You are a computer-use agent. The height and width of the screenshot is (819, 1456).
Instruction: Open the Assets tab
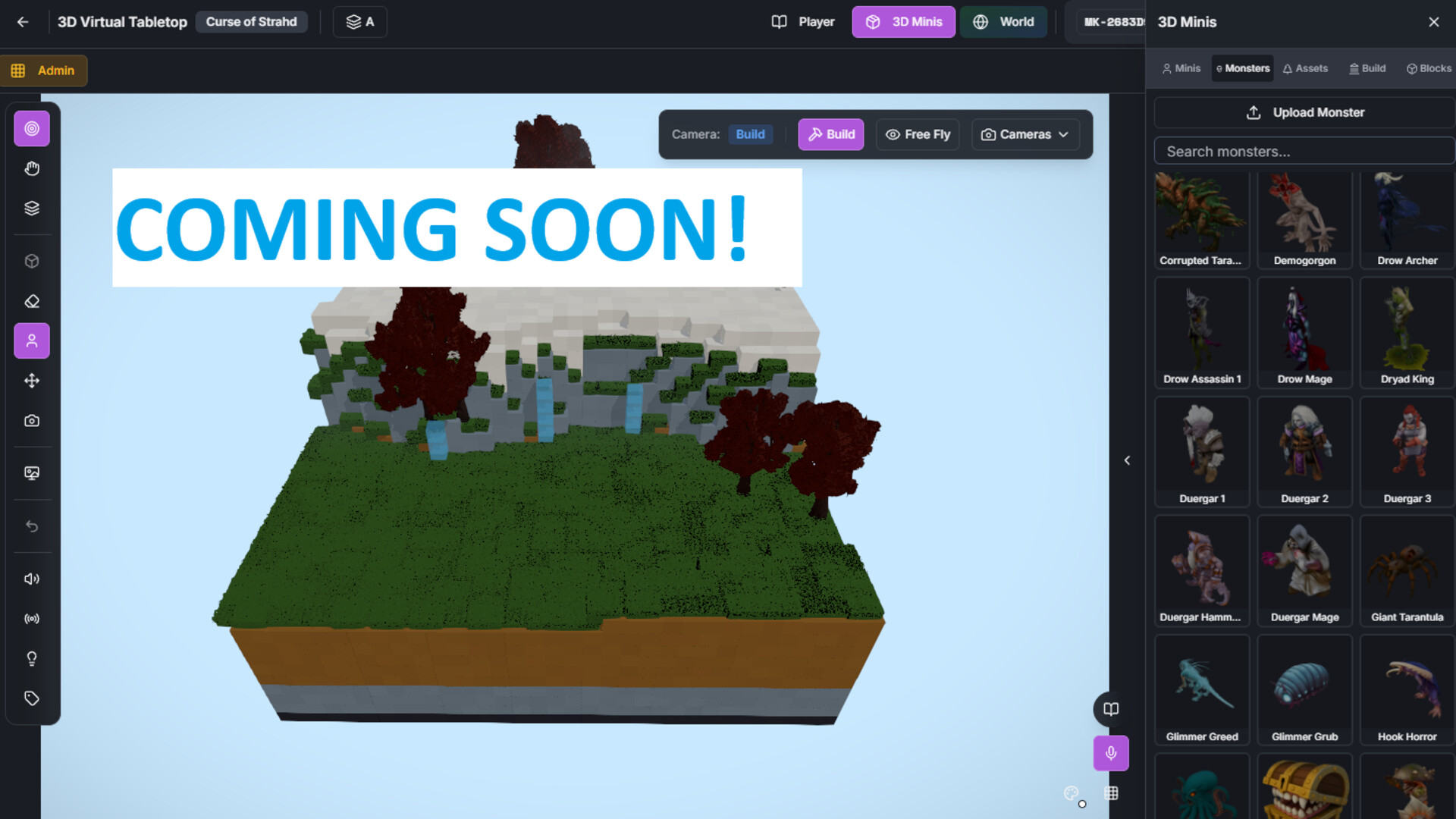(1305, 68)
